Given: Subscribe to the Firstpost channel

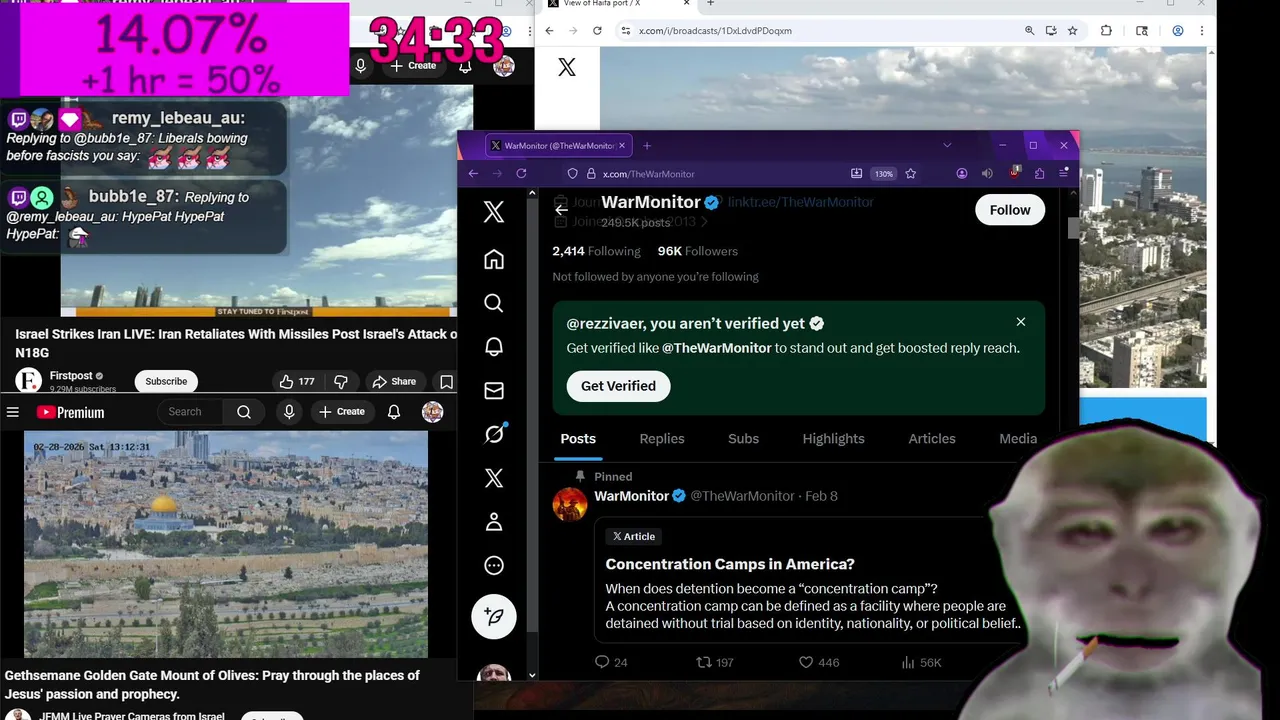Looking at the screenshot, I should point(166,381).
